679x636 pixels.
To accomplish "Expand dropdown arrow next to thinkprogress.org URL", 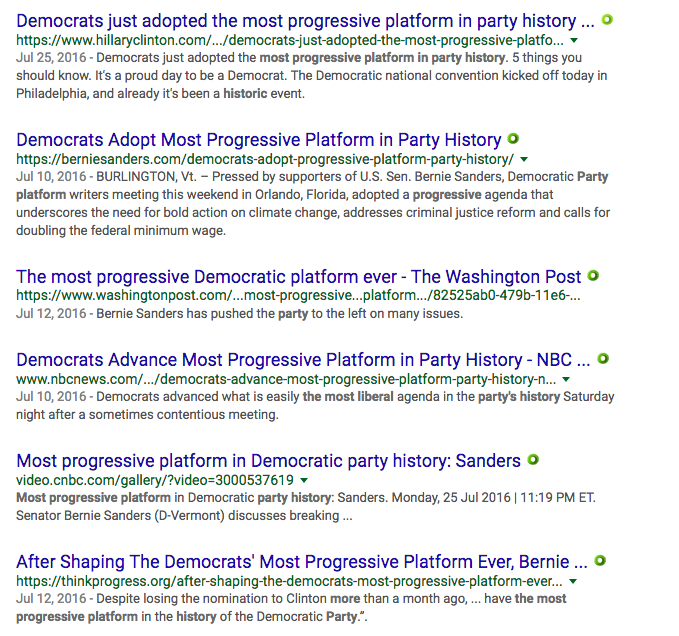I will pos(573,581).
